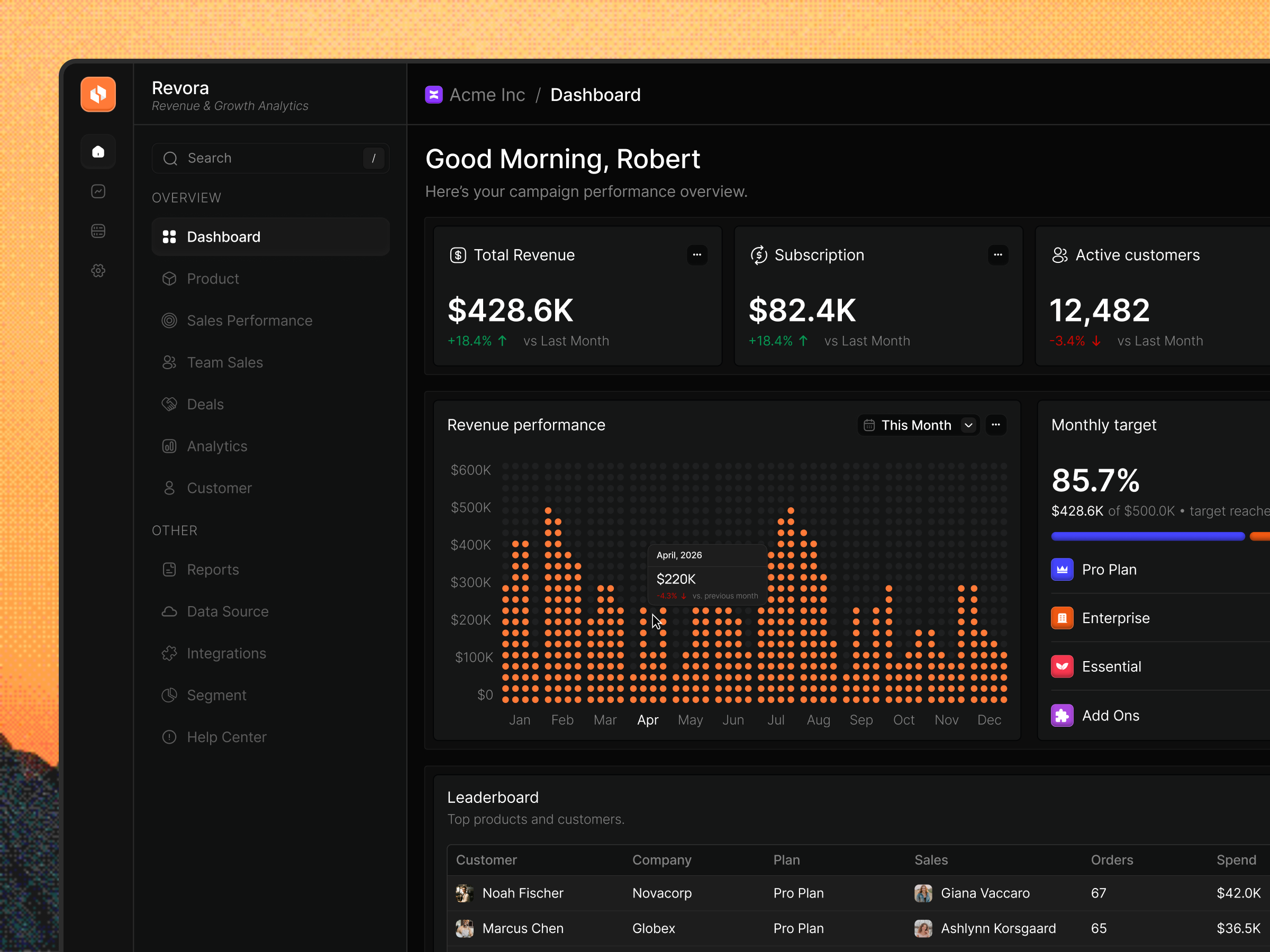1270x952 pixels.
Task: Open Data Source in sidebar
Action: (x=270, y=611)
